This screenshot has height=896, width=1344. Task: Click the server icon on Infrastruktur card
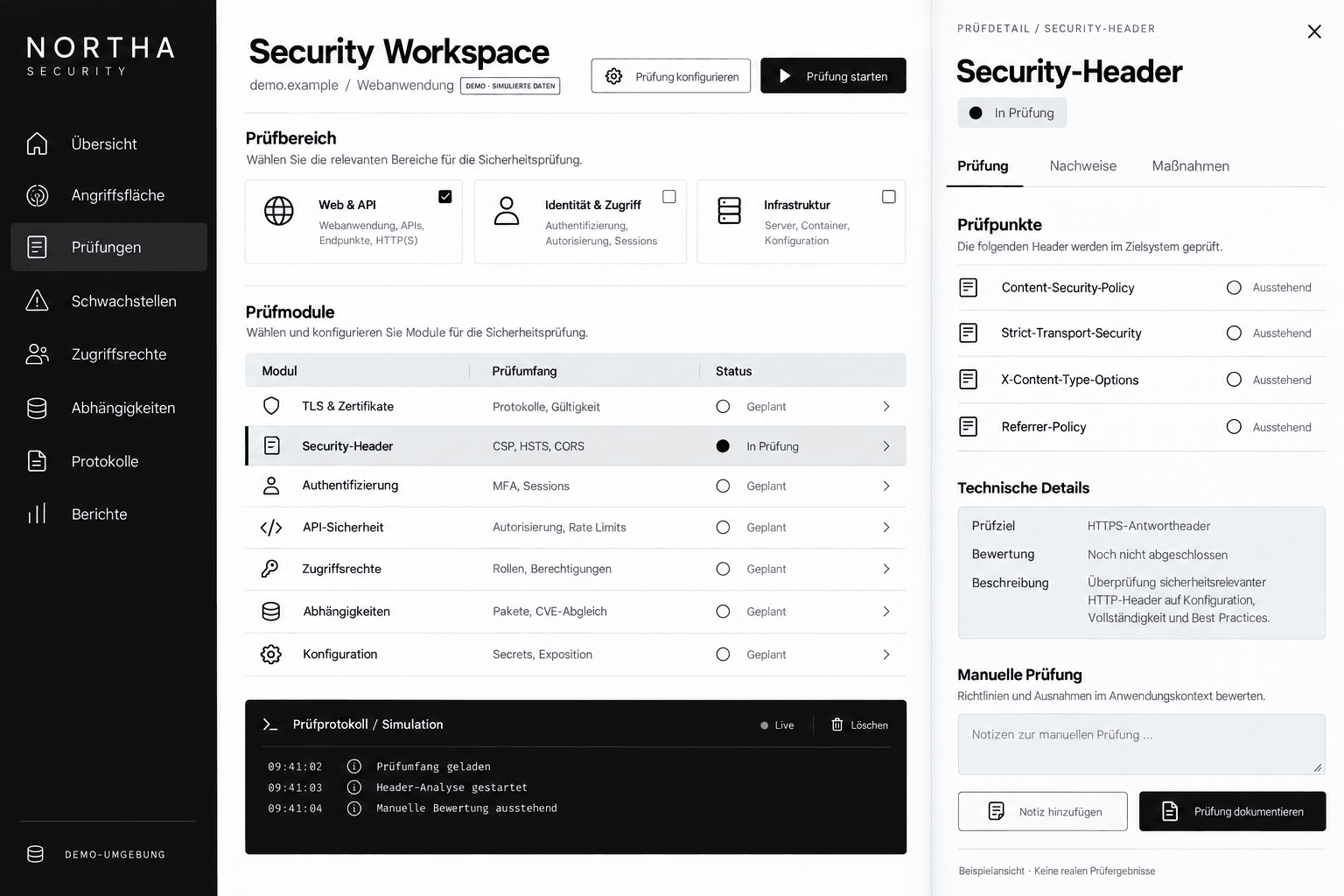pyautogui.click(x=729, y=211)
